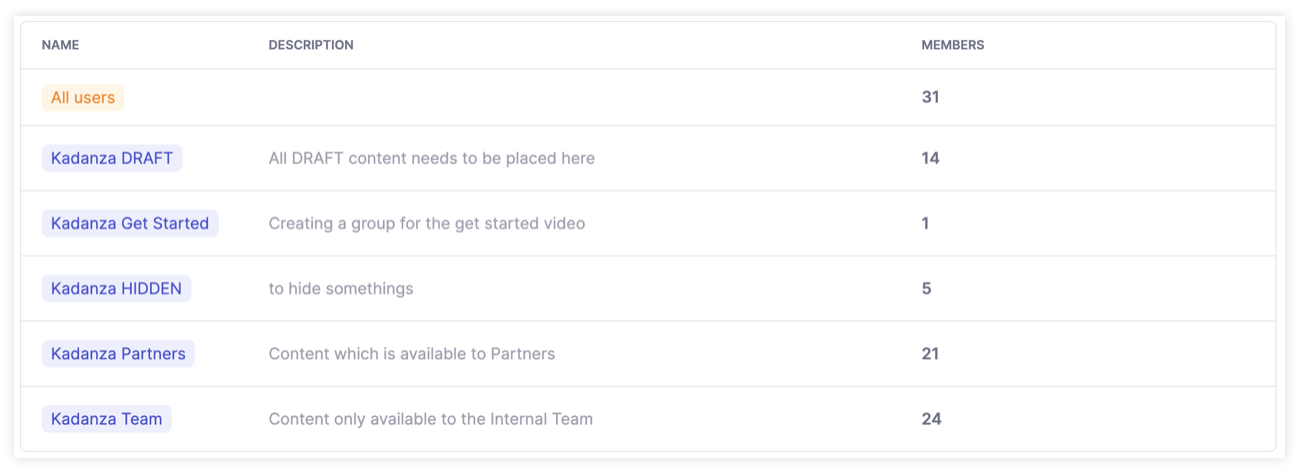Select the Kadanza DRAFT group
This screenshot has height=476, width=1304.
[112, 158]
